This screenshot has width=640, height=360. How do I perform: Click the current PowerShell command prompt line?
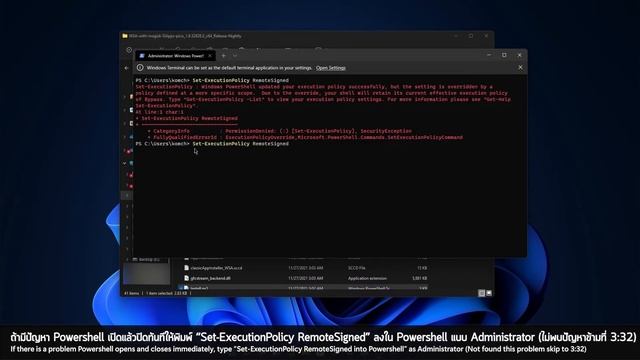click(x=212, y=144)
